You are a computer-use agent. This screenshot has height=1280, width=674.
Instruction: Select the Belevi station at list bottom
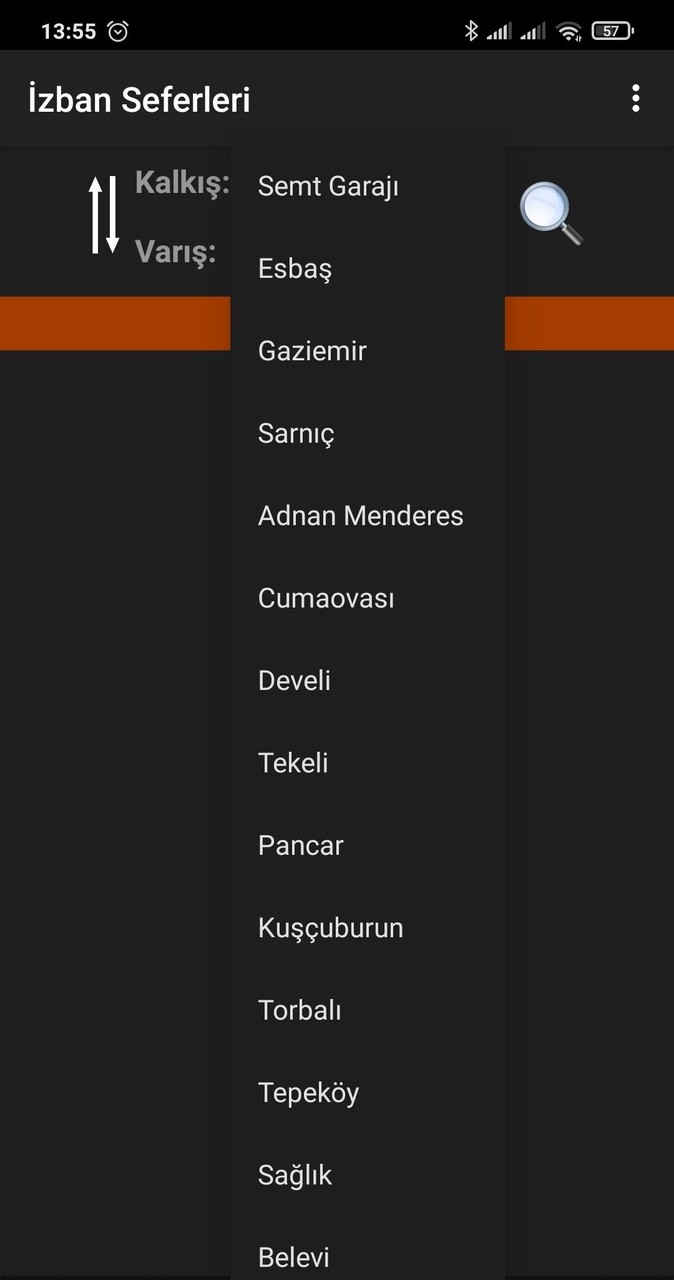(x=294, y=1257)
